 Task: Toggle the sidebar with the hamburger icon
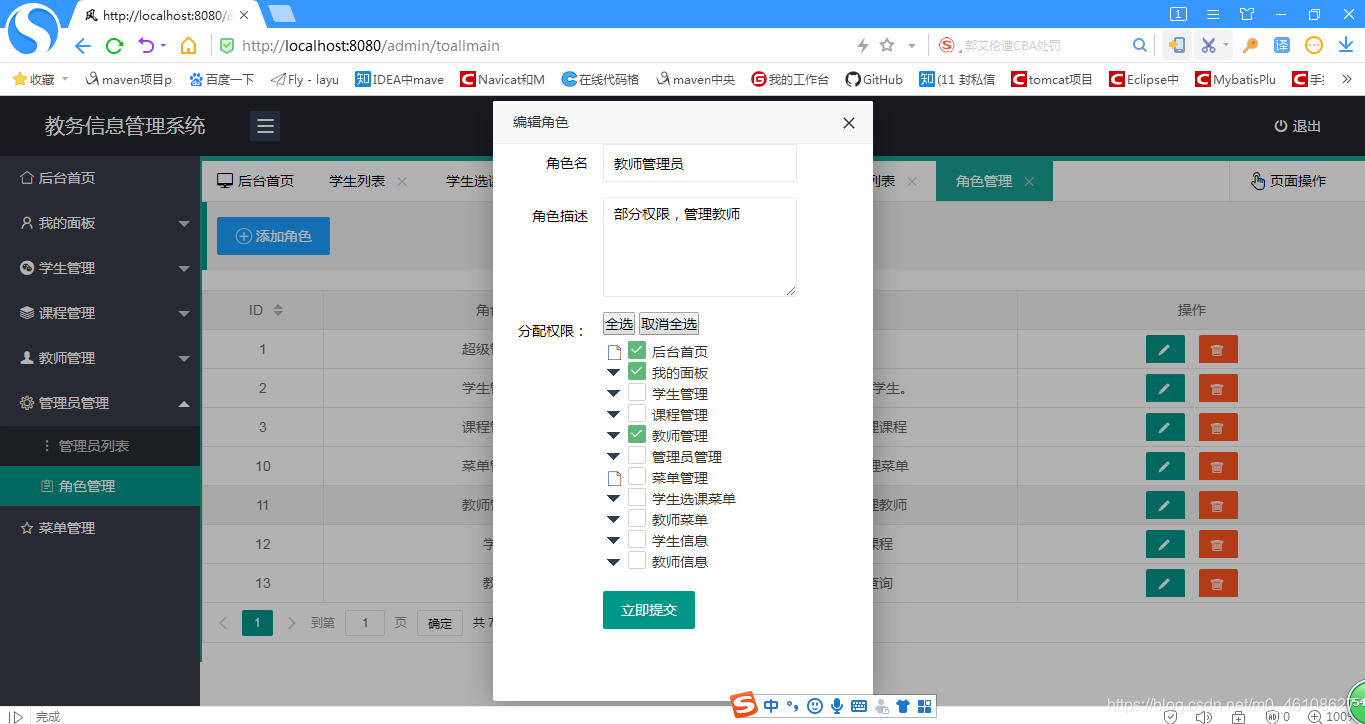(x=265, y=126)
